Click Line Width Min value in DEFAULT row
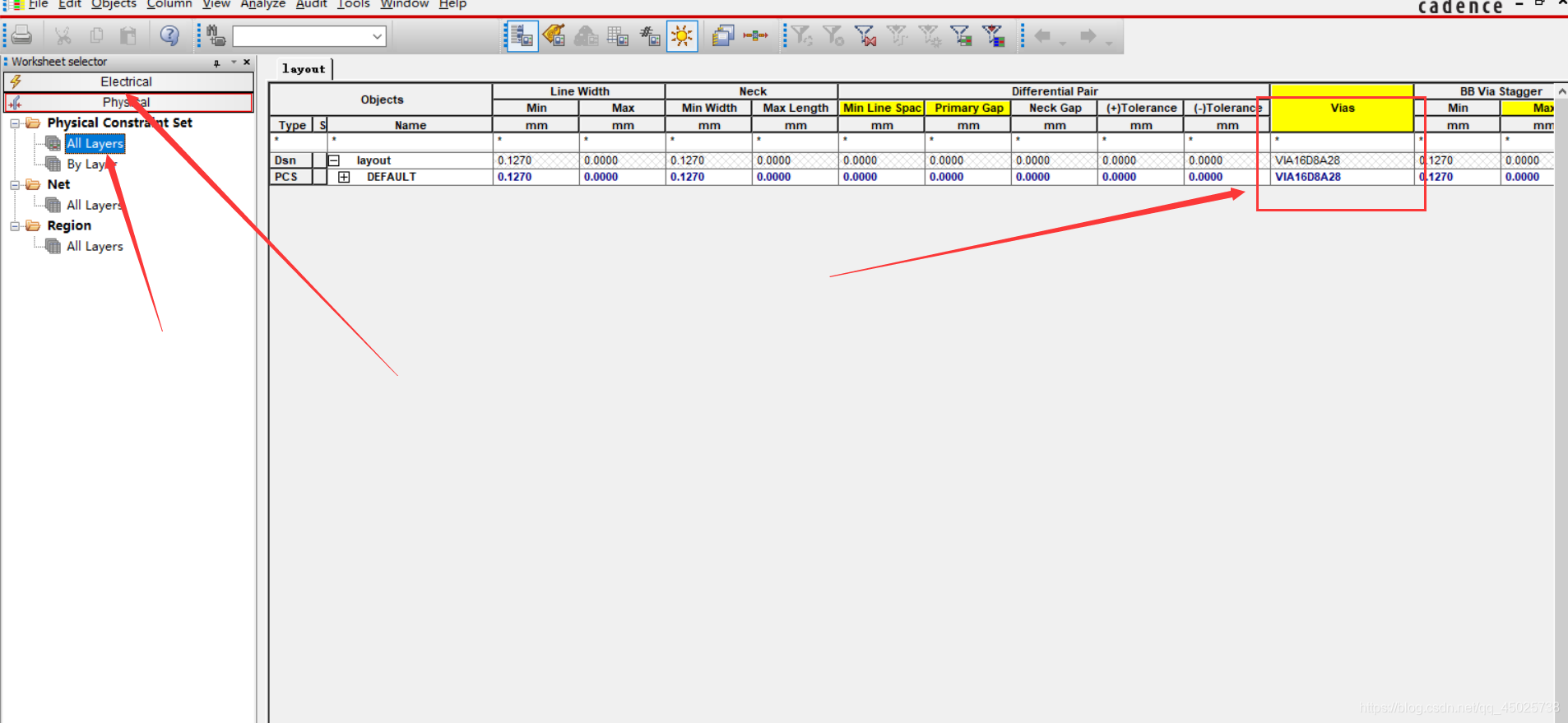 (536, 177)
